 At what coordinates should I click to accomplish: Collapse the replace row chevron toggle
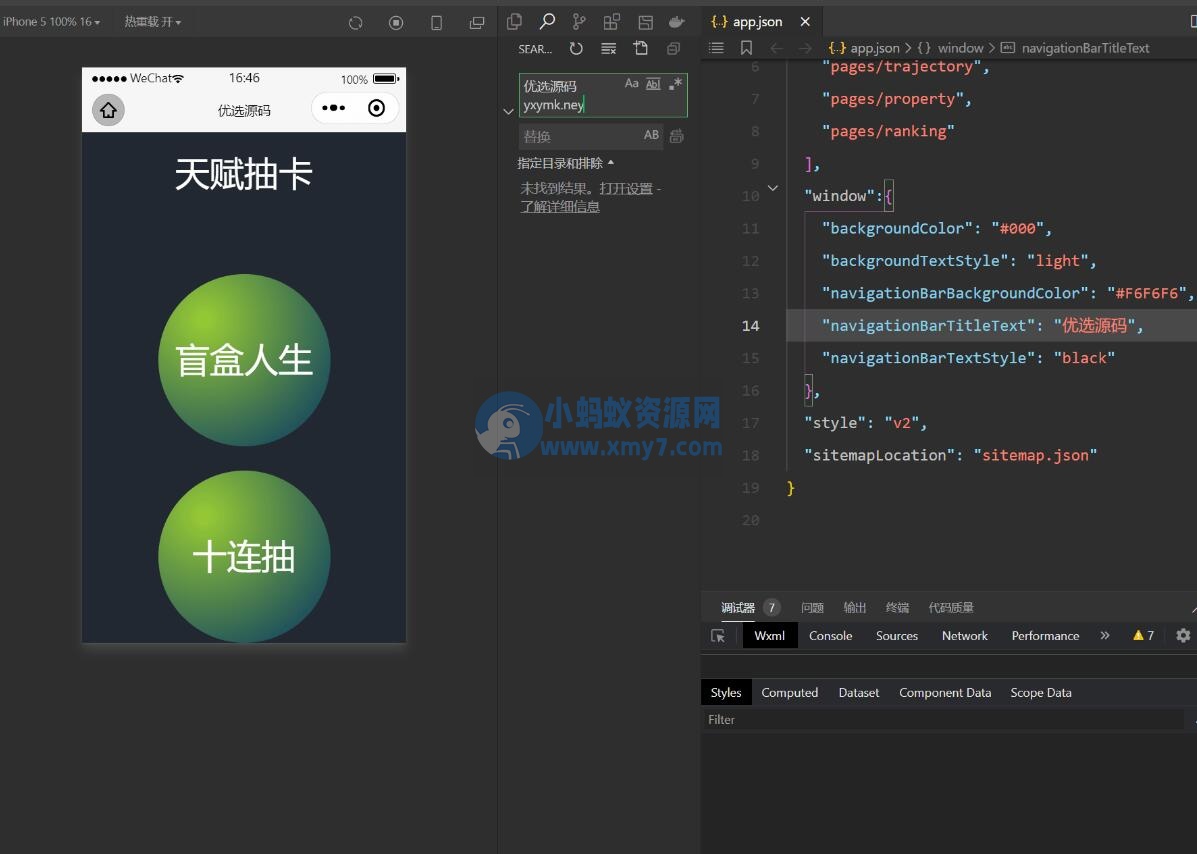coord(508,111)
